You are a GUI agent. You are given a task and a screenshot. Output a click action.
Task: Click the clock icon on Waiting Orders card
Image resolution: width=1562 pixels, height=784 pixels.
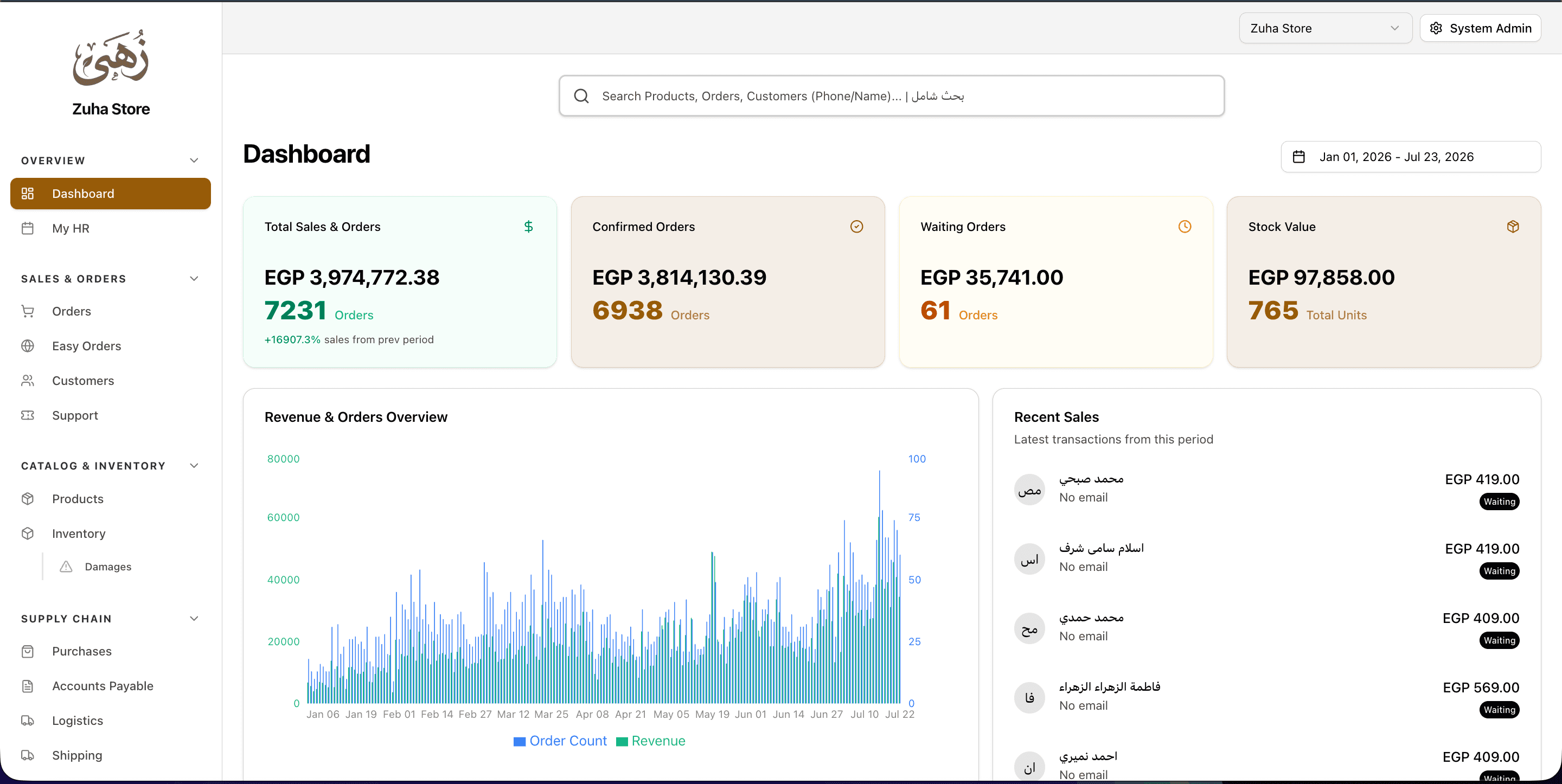pyautogui.click(x=1184, y=226)
